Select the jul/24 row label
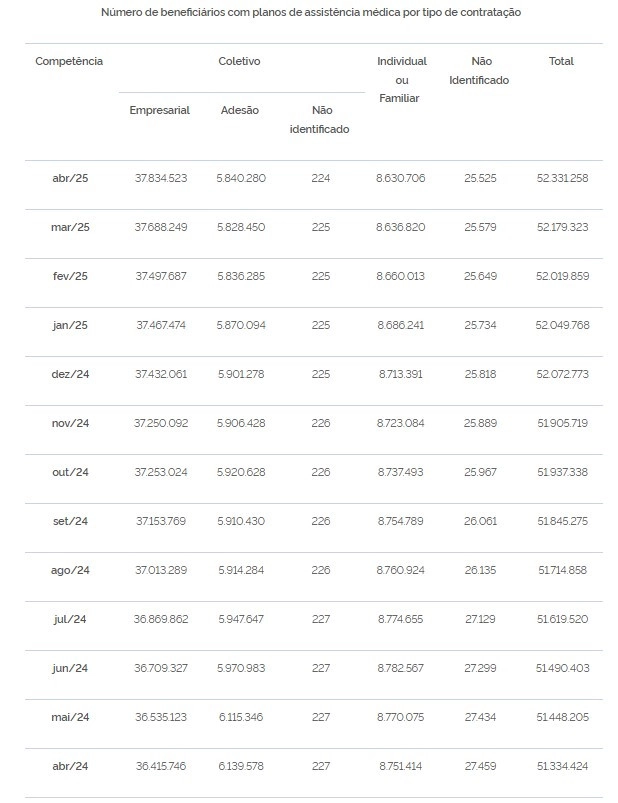 70,619
